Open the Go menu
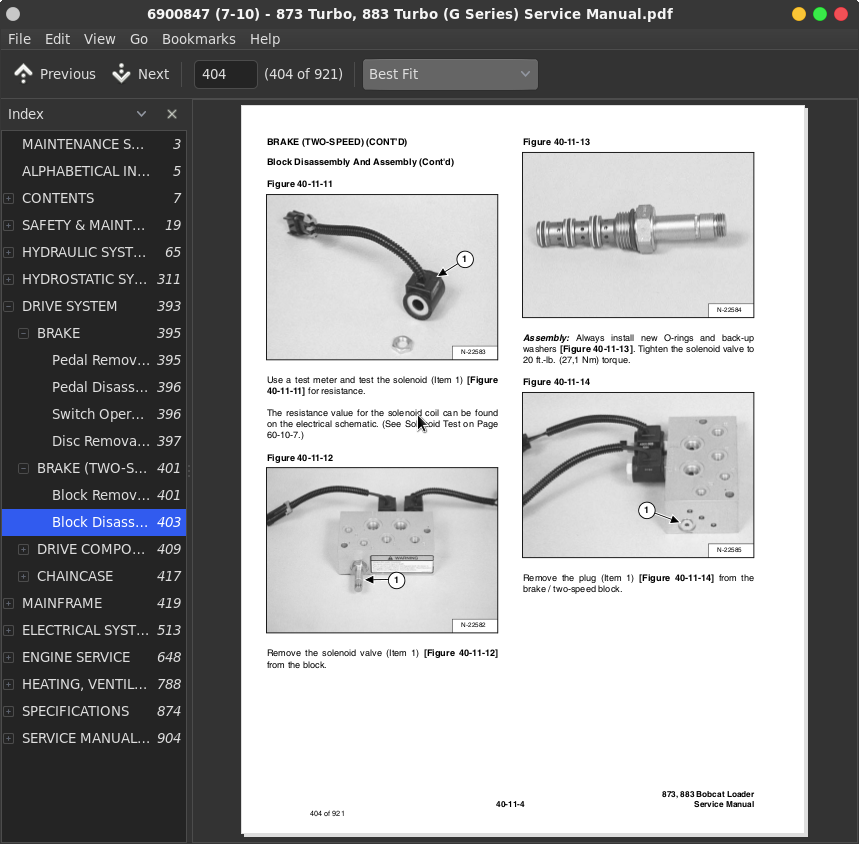The width and height of the screenshot is (859, 844). click(x=139, y=39)
